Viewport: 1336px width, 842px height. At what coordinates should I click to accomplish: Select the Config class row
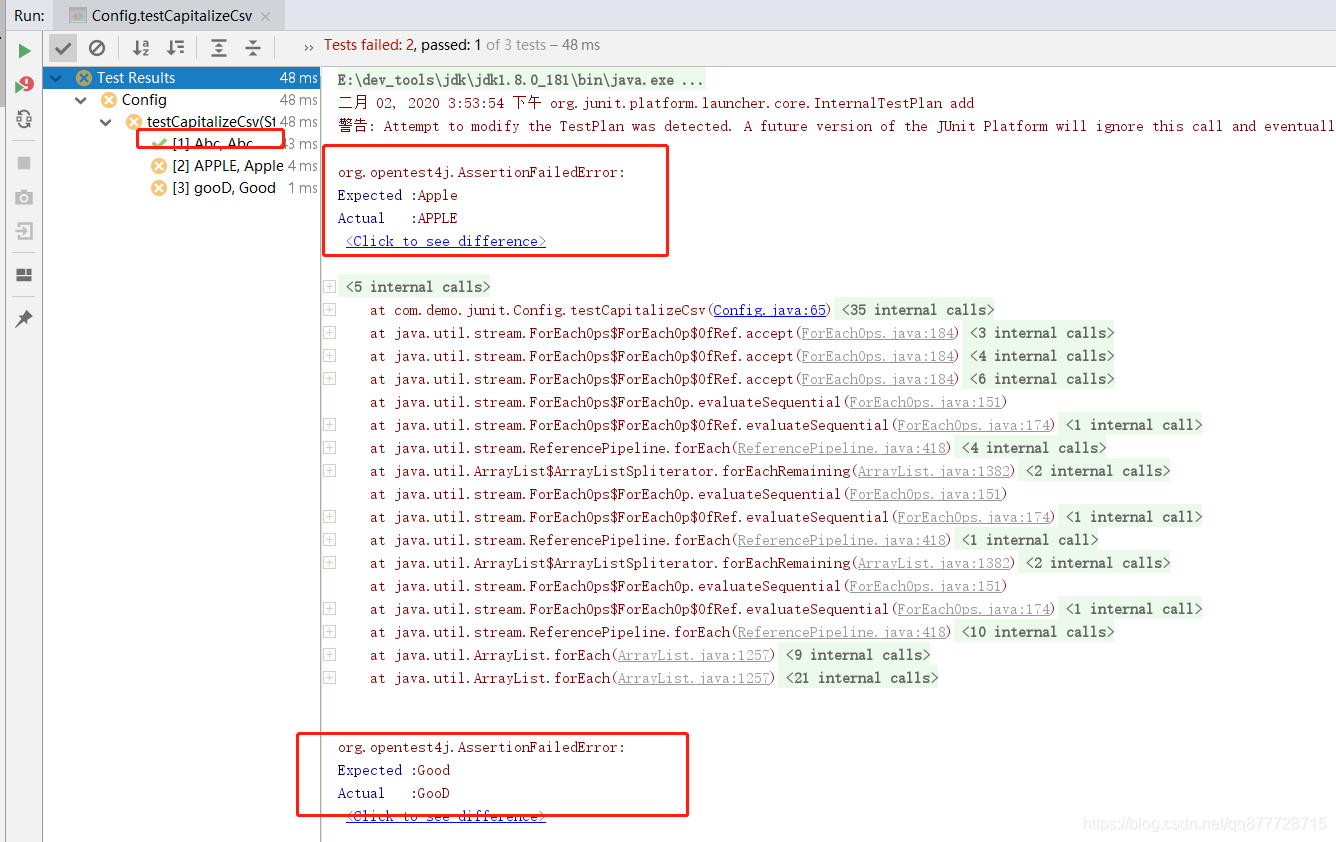pos(182,100)
